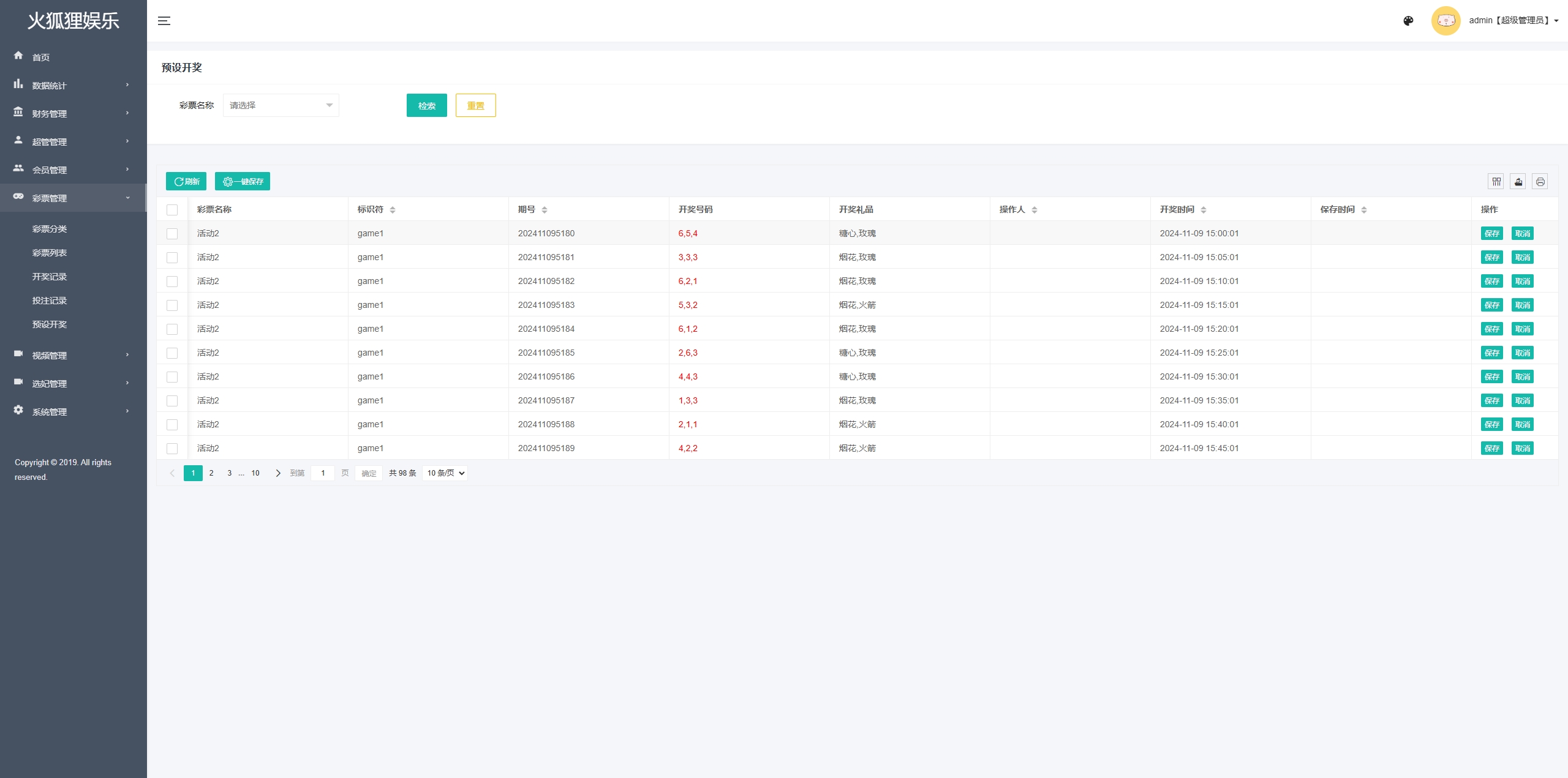The width and height of the screenshot is (1568, 778).
Task: Open the 10 条/页 page size selector
Action: pos(445,473)
